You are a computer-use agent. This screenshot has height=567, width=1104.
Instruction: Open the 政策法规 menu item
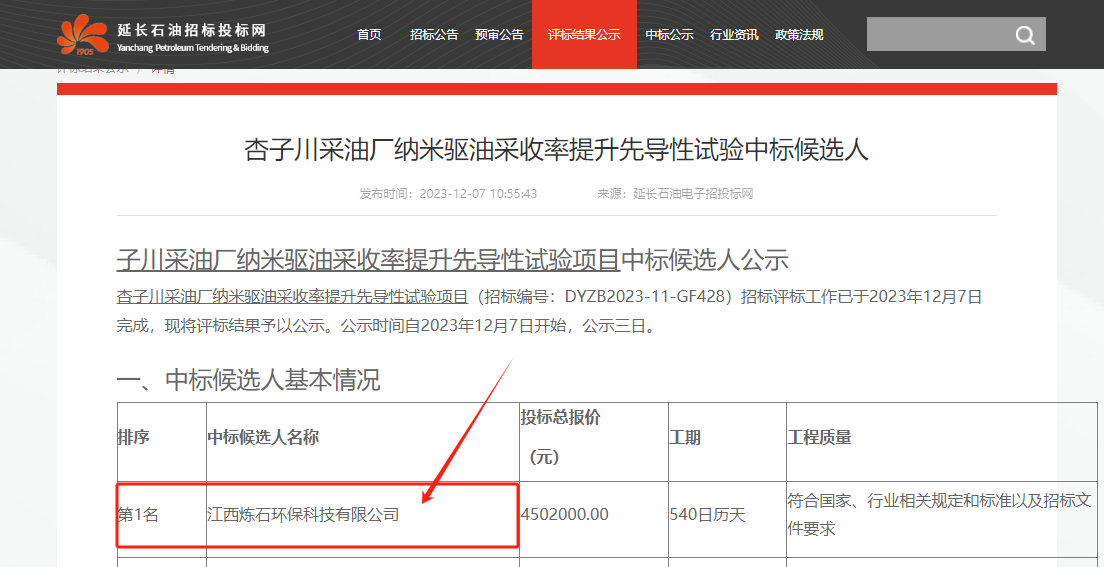click(799, 35)
